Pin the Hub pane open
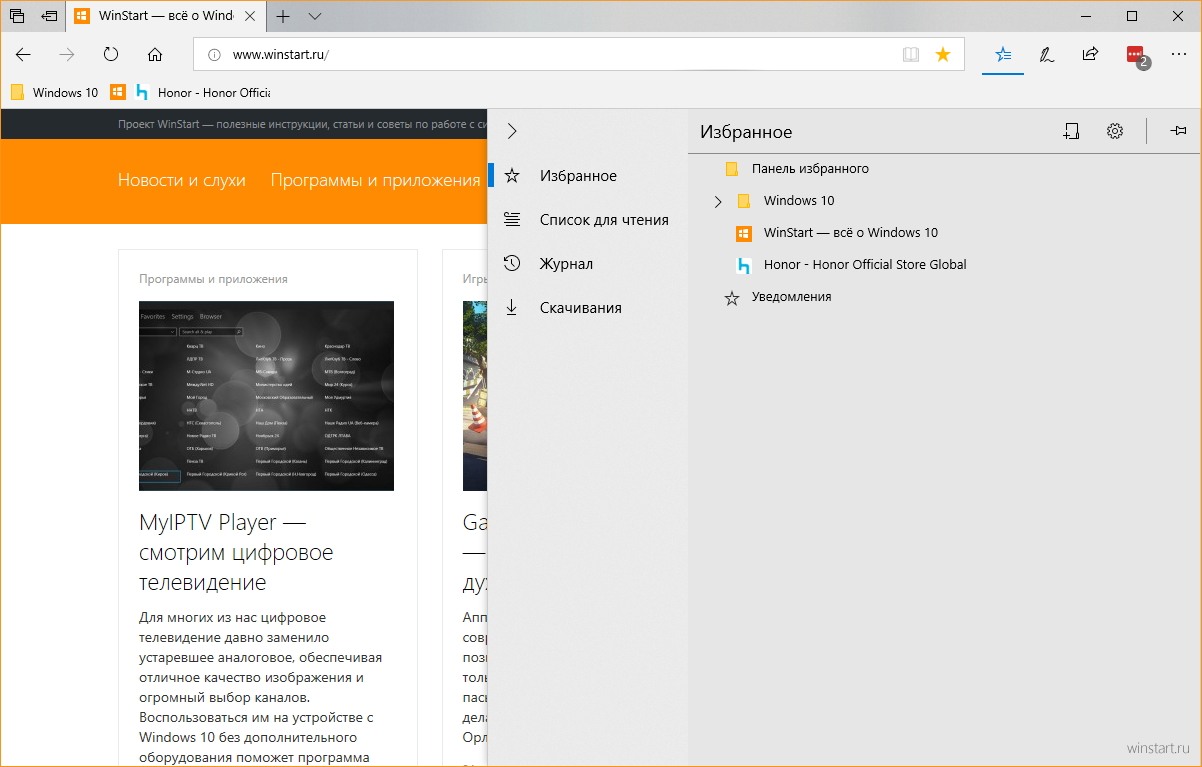This screenshot has width=1202, height=767. pos(1178,131)
